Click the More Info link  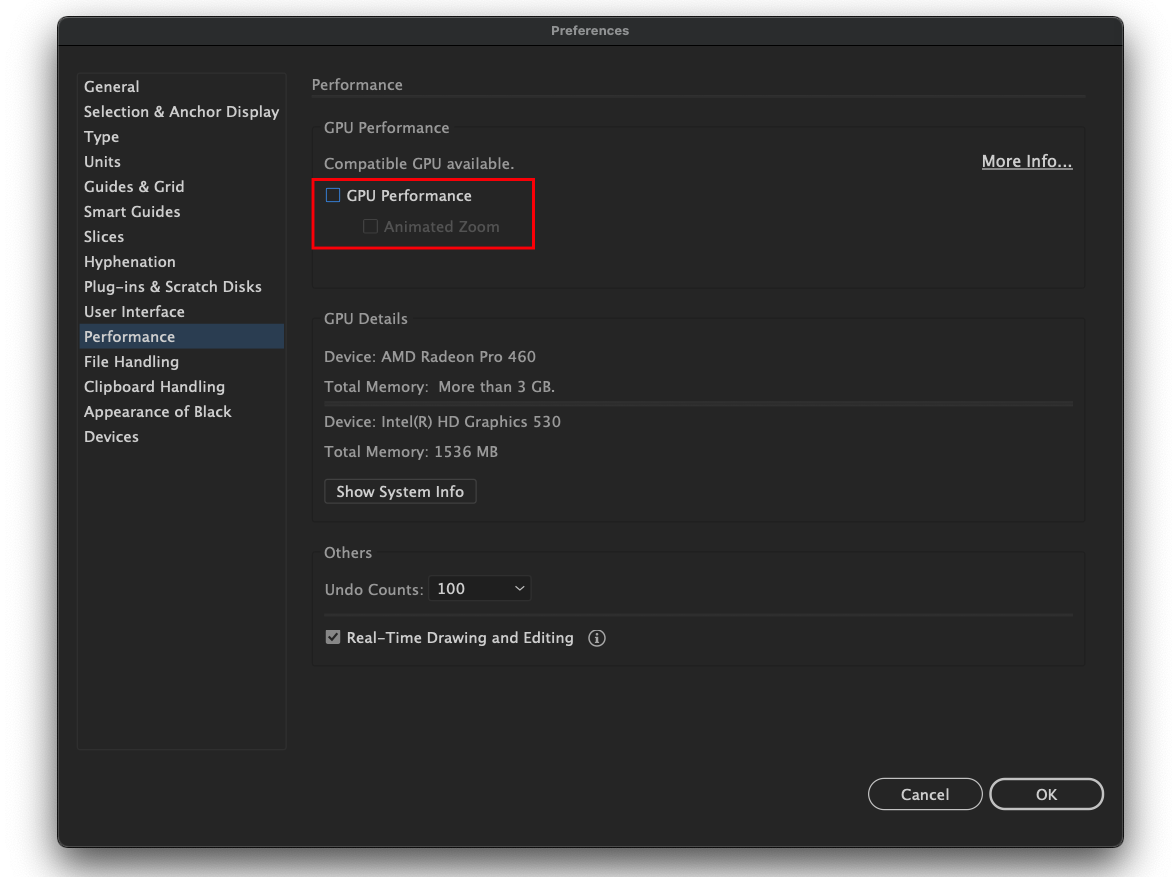coord(1027,160)
